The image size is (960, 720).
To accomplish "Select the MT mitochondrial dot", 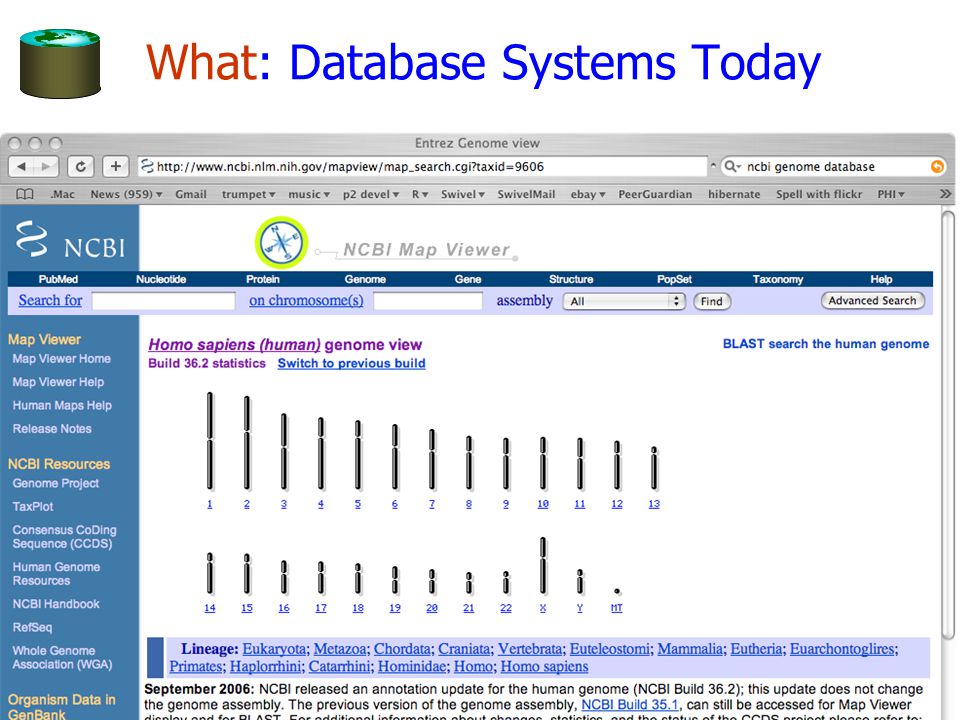I will pyautogui.click(x=617, y=591).
